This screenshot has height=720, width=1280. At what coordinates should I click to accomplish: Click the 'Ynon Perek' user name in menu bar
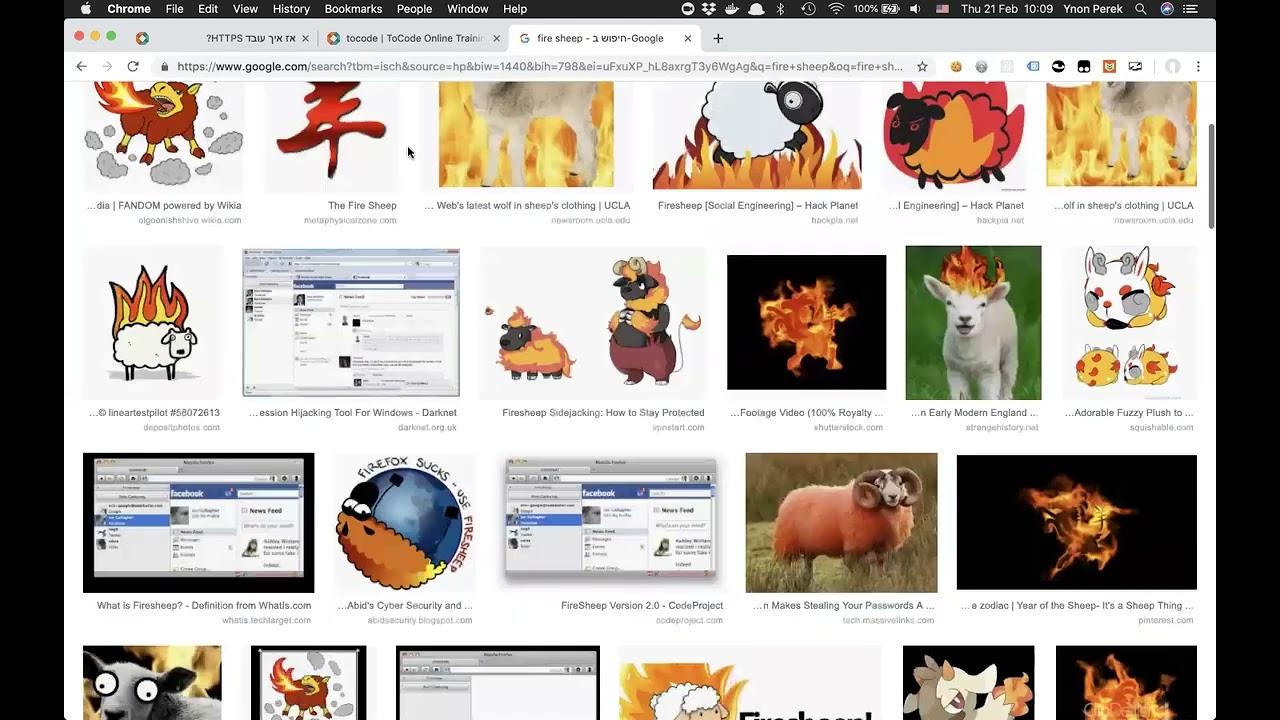click(x=1093, y=9)
